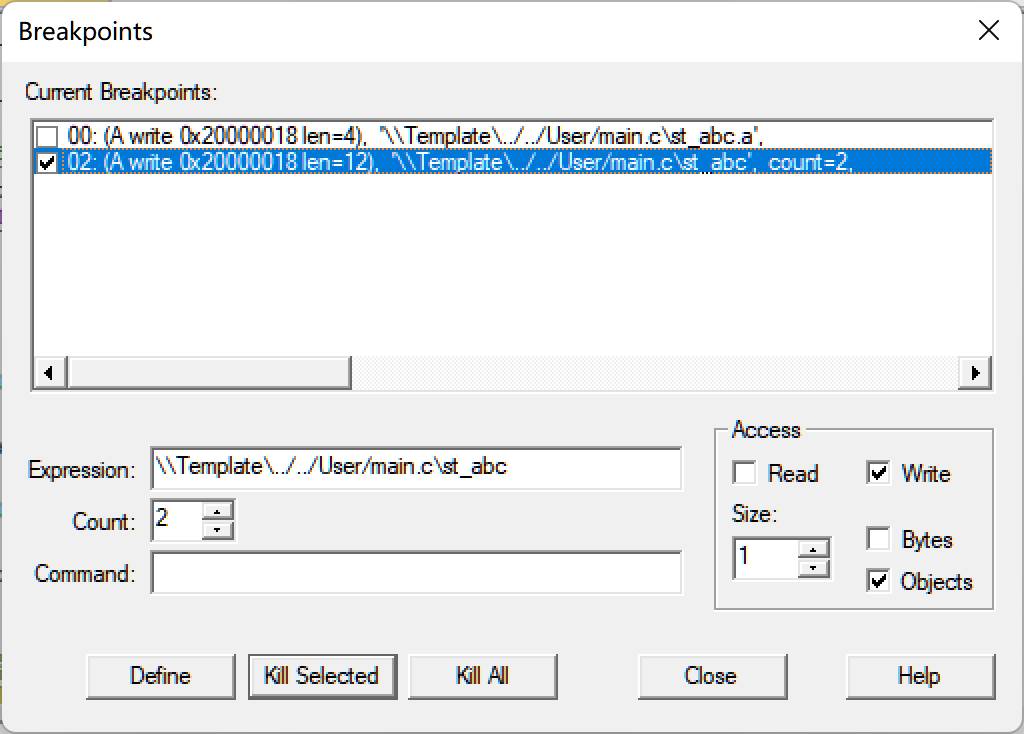The image size is (1024, 734).
Task: Enable the 00 breakpoint checkbox for st_abc.a
Action: (47, 136)
